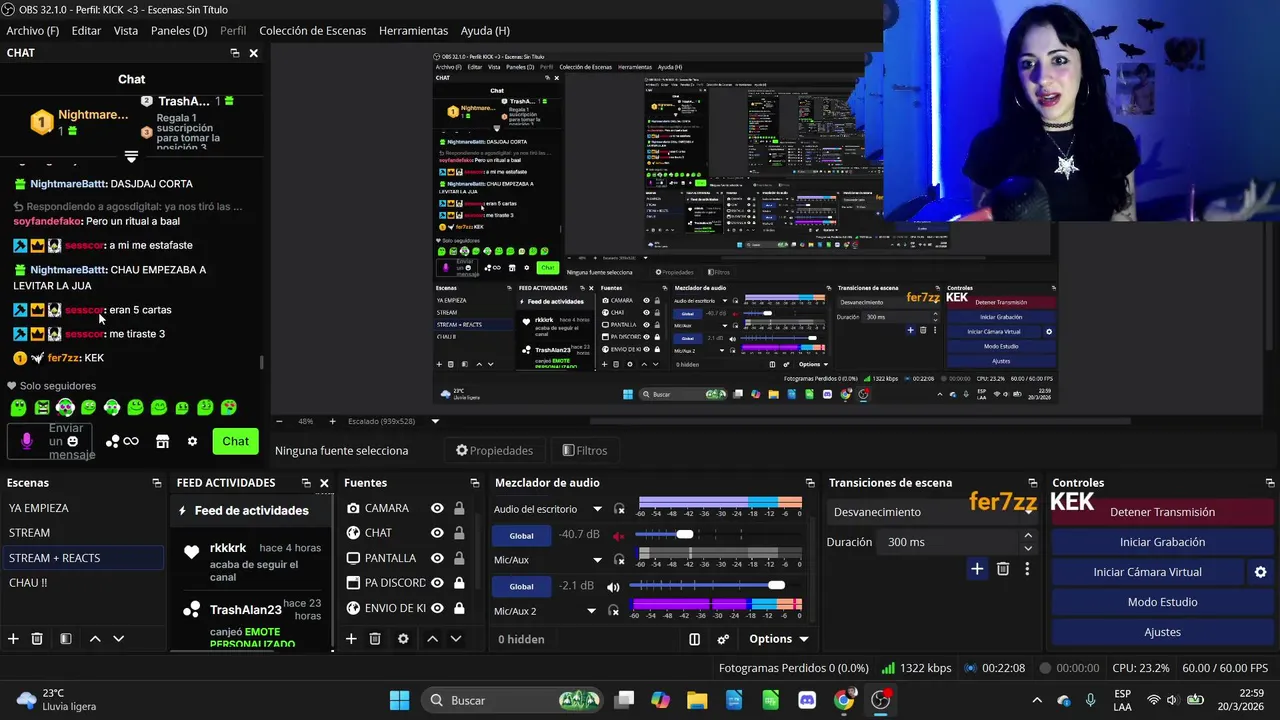Open the Herramientas menu

(x=413, y=31)
